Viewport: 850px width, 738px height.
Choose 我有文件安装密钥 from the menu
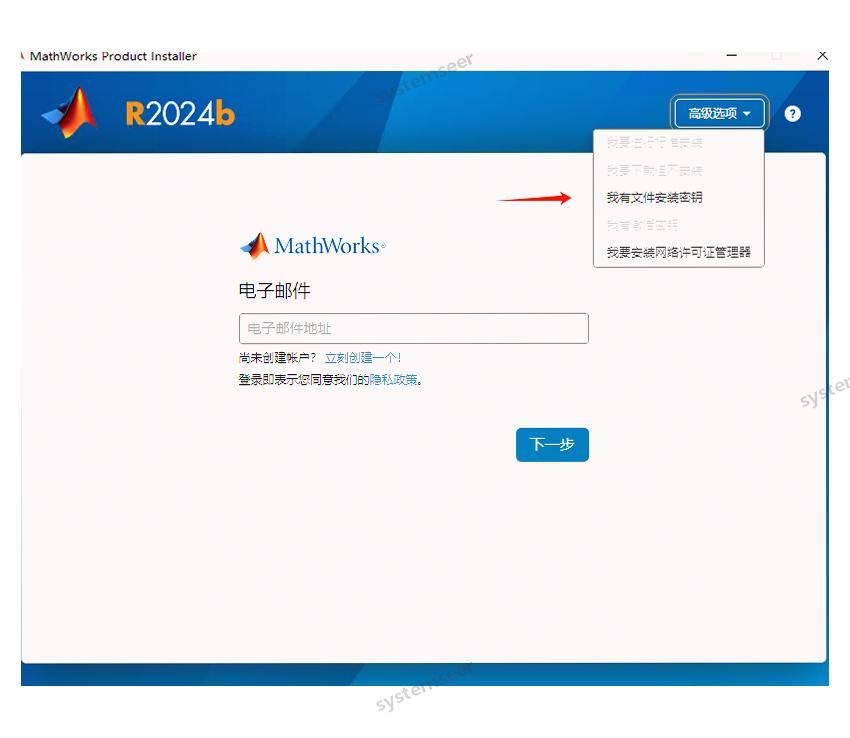pos(654,197)
